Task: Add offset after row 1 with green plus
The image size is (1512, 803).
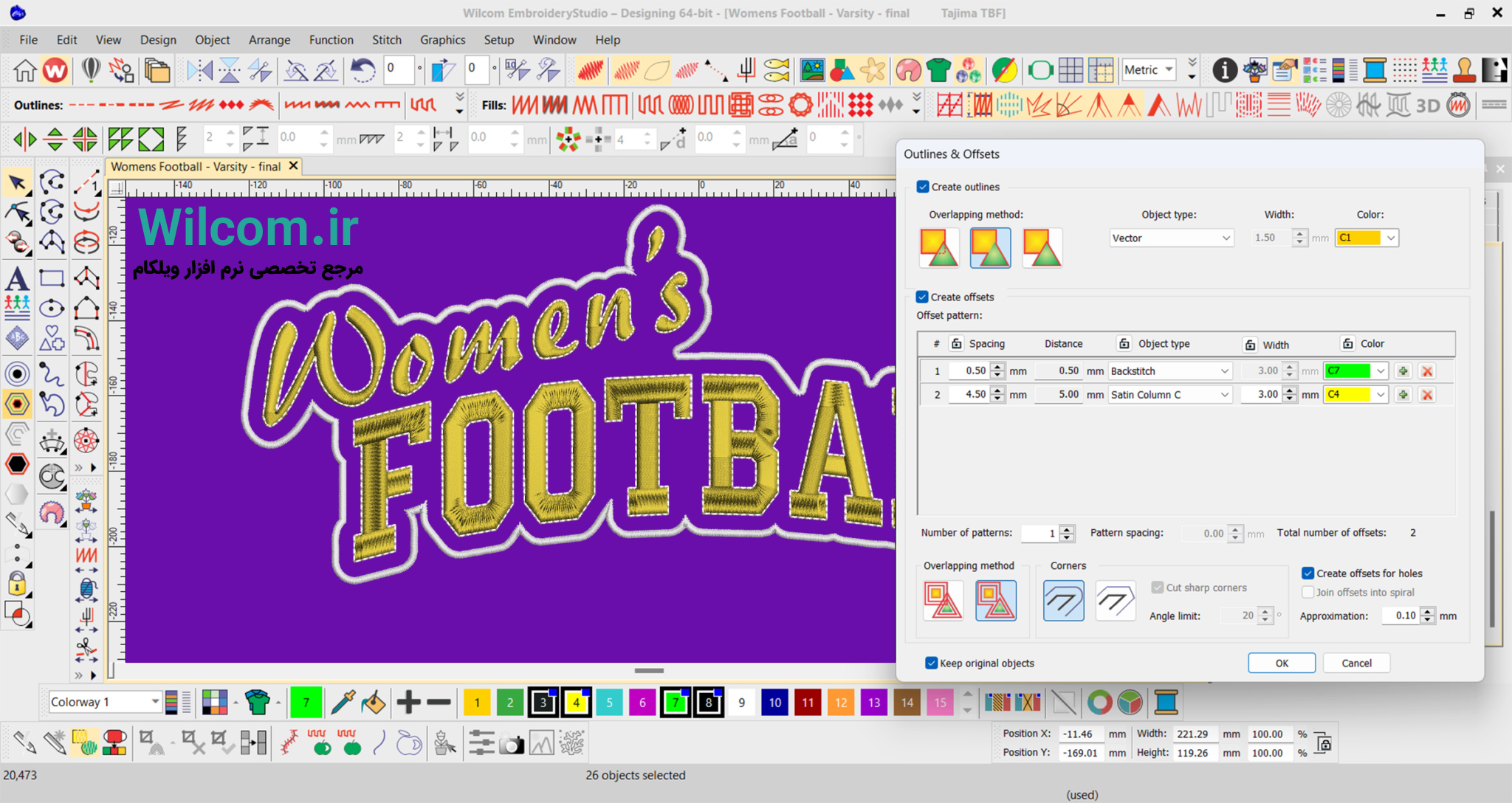Action: coord(1403,371)
